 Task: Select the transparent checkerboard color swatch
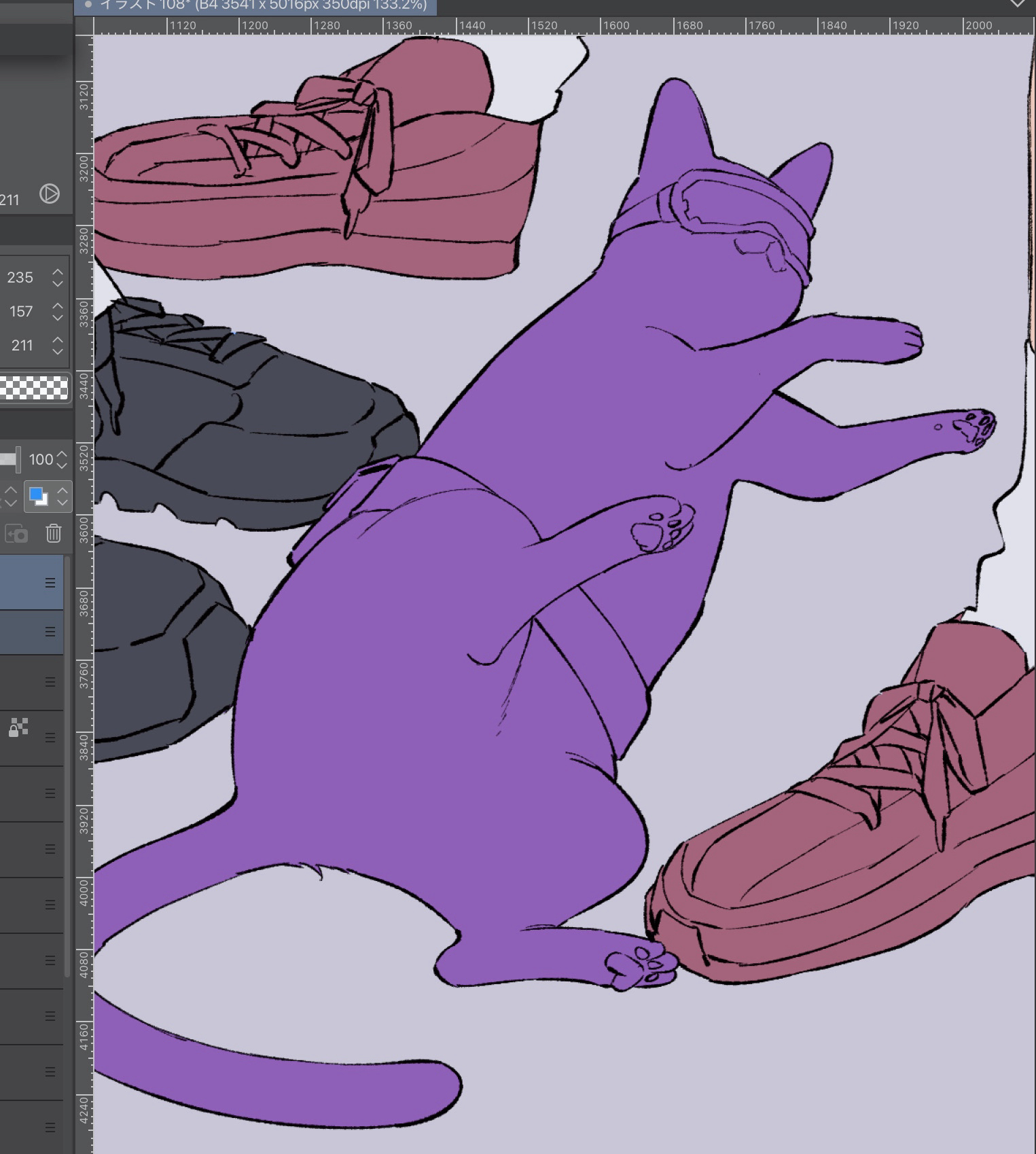(34, 389)
